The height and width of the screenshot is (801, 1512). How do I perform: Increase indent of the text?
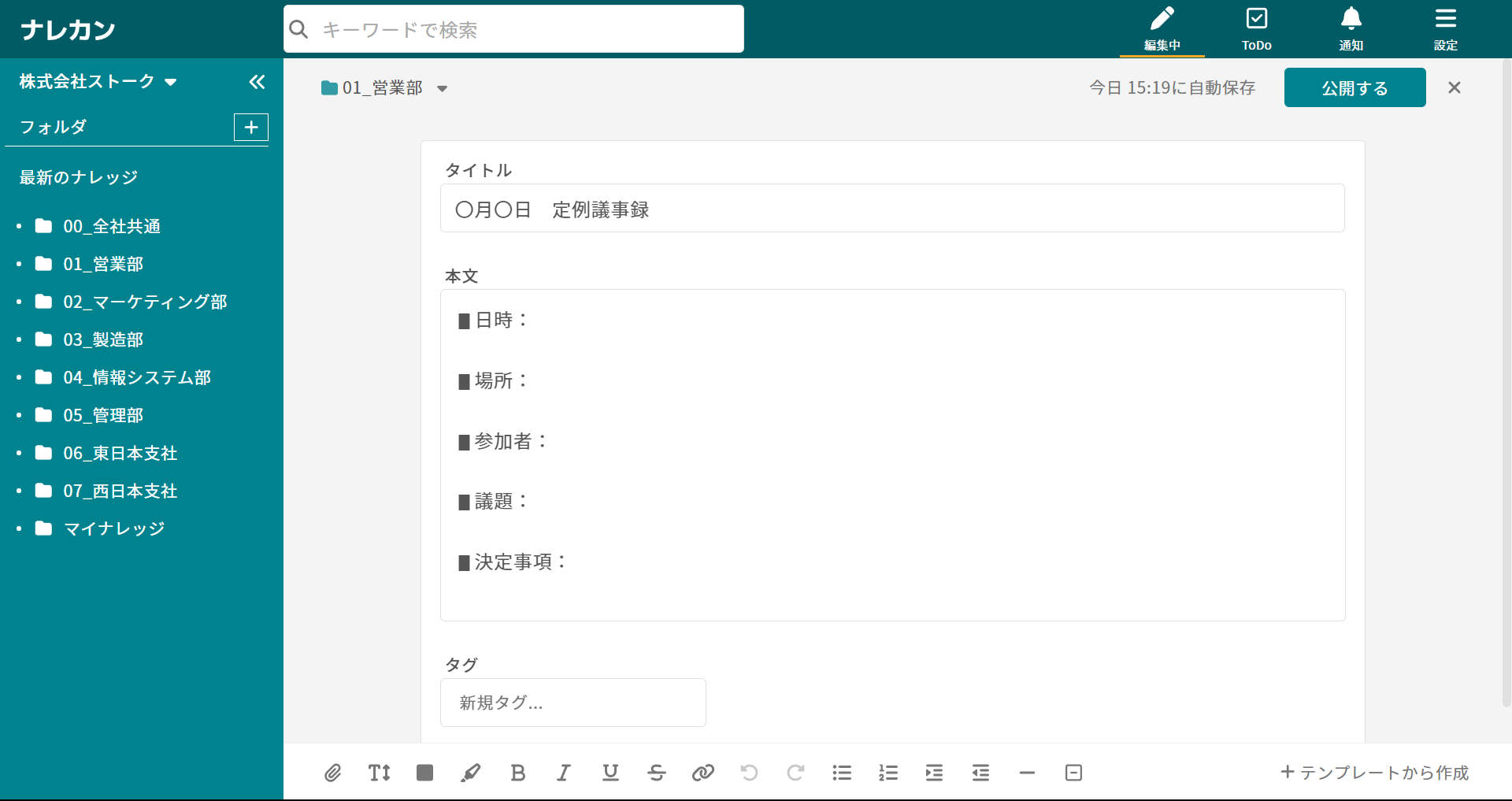(934, 773)
